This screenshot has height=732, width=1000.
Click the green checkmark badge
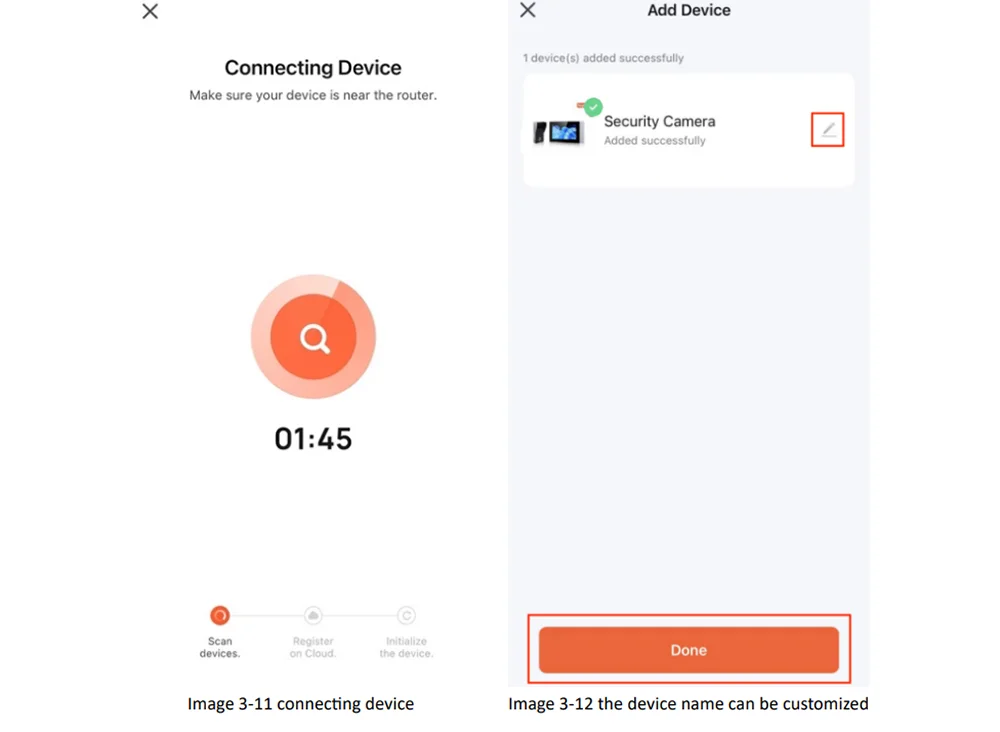click(593, 107)
